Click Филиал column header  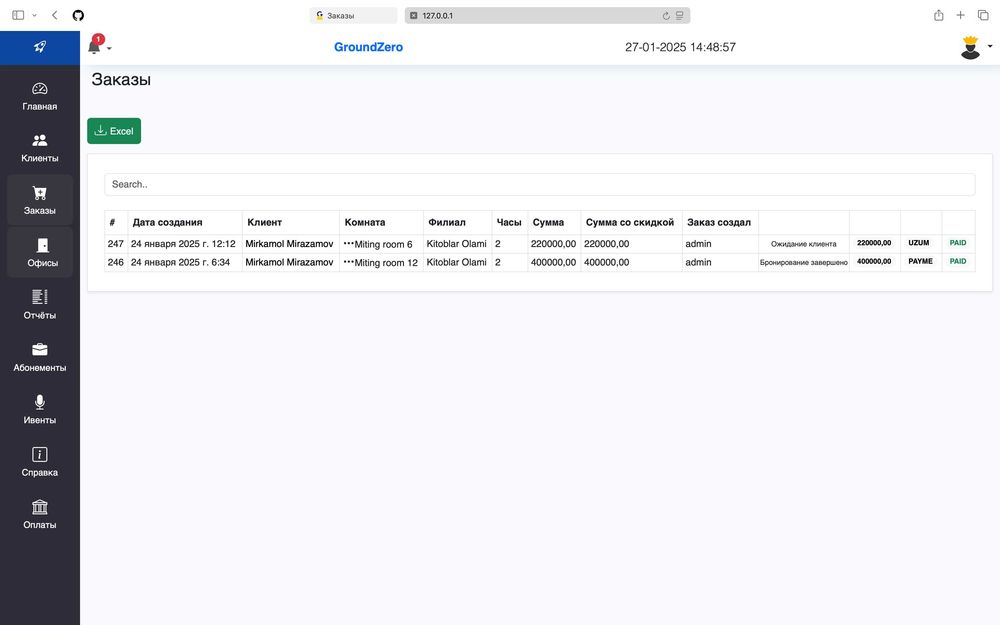click(446, 223)
